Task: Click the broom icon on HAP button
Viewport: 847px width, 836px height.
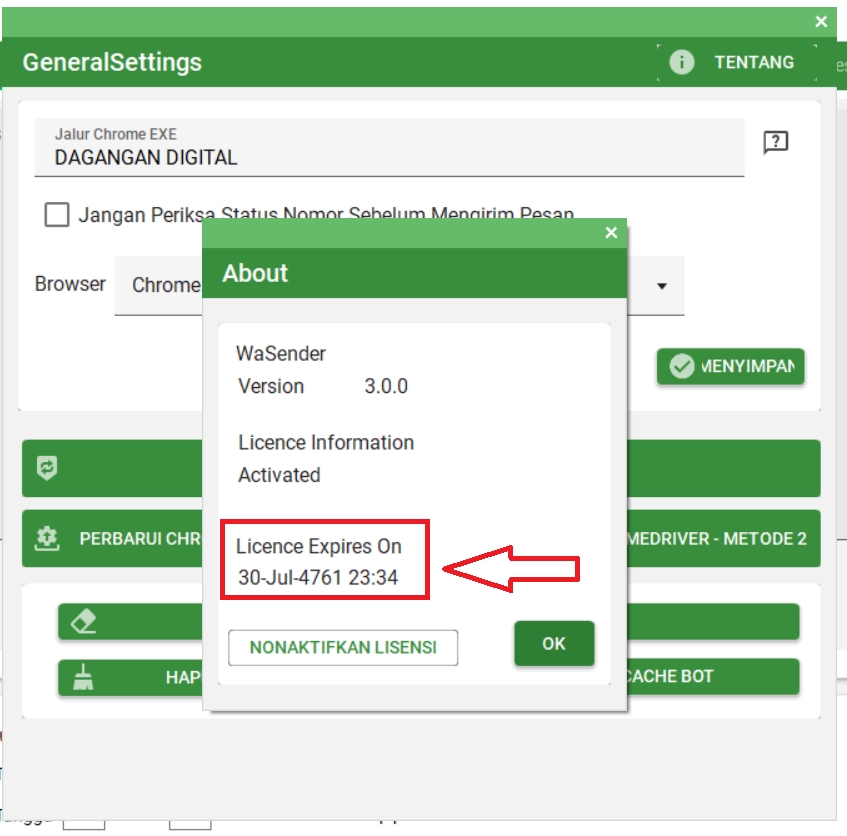Action: [83, 677]
